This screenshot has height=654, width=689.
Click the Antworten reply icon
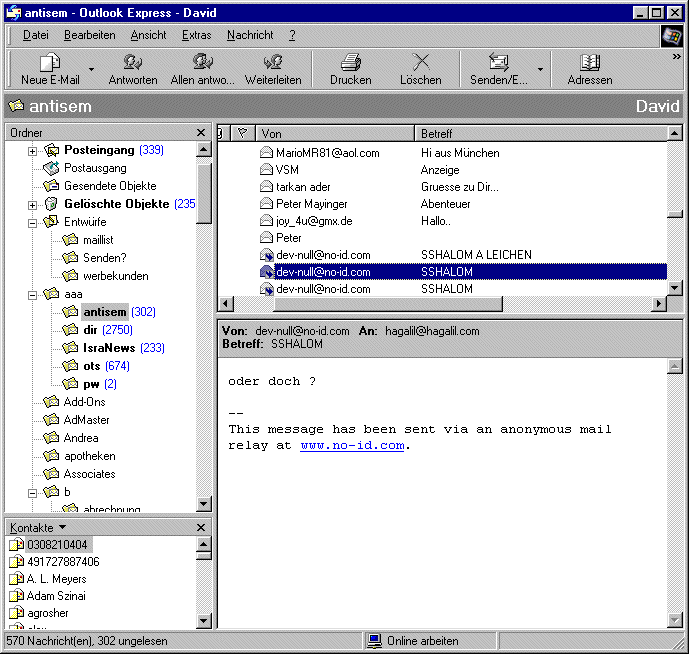[x=132, y=63]
